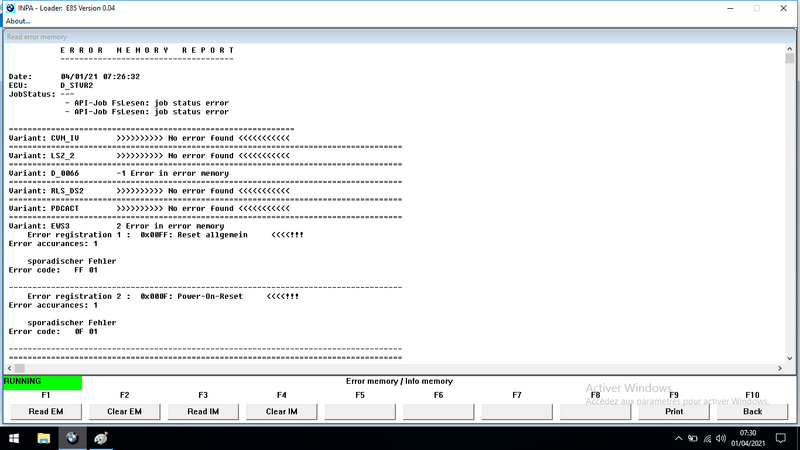
Task: Click the INPA BMW logo in title bar
Action: pyautogui.click(x=10, y=8)
